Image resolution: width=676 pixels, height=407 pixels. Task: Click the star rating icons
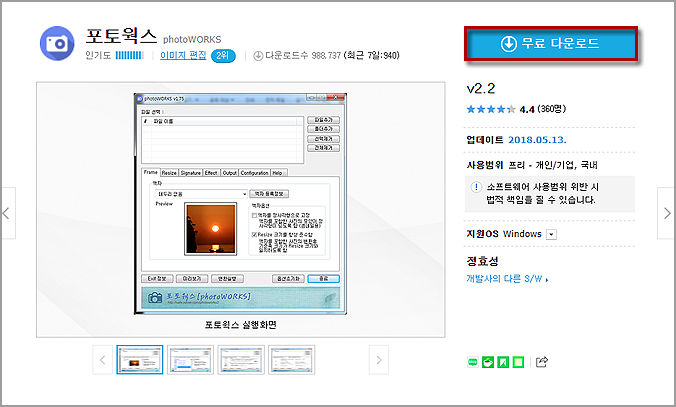coord(491,109)
